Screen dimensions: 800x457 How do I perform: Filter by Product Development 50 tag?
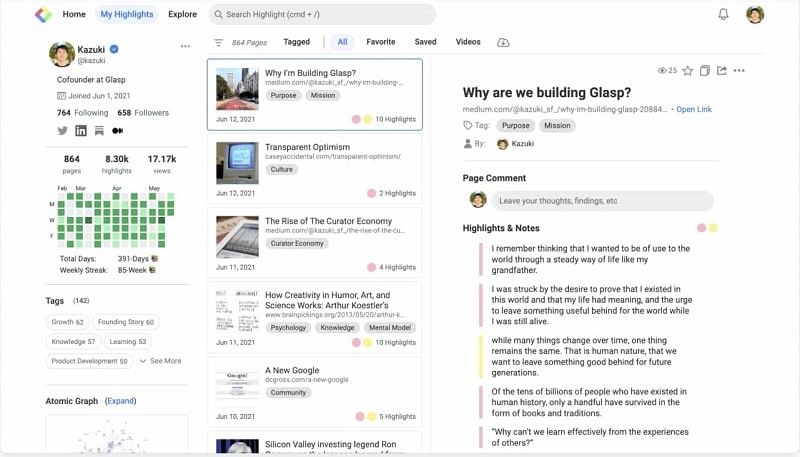89,361
